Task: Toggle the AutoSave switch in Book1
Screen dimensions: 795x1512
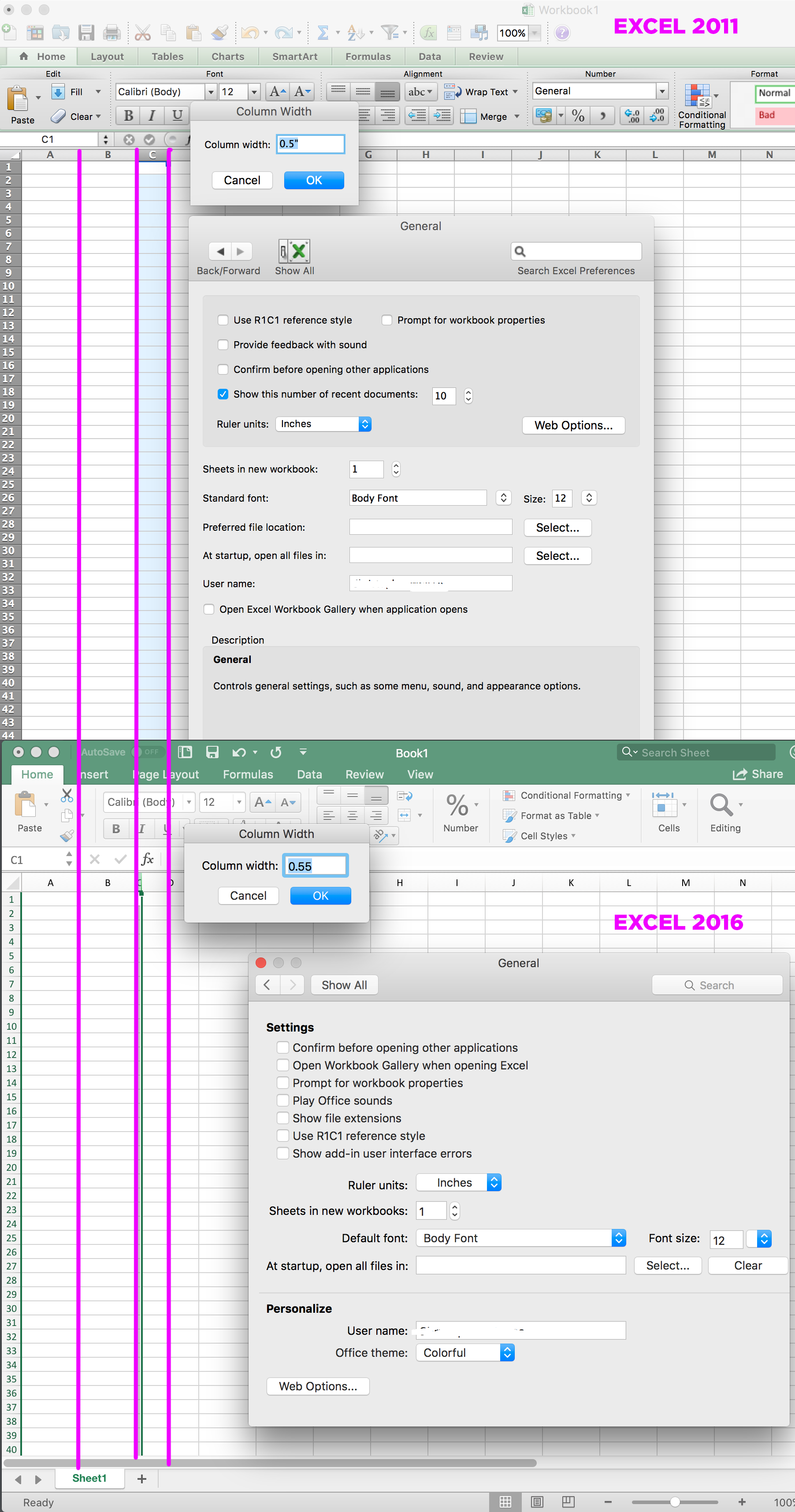Action: pos(147,752)
